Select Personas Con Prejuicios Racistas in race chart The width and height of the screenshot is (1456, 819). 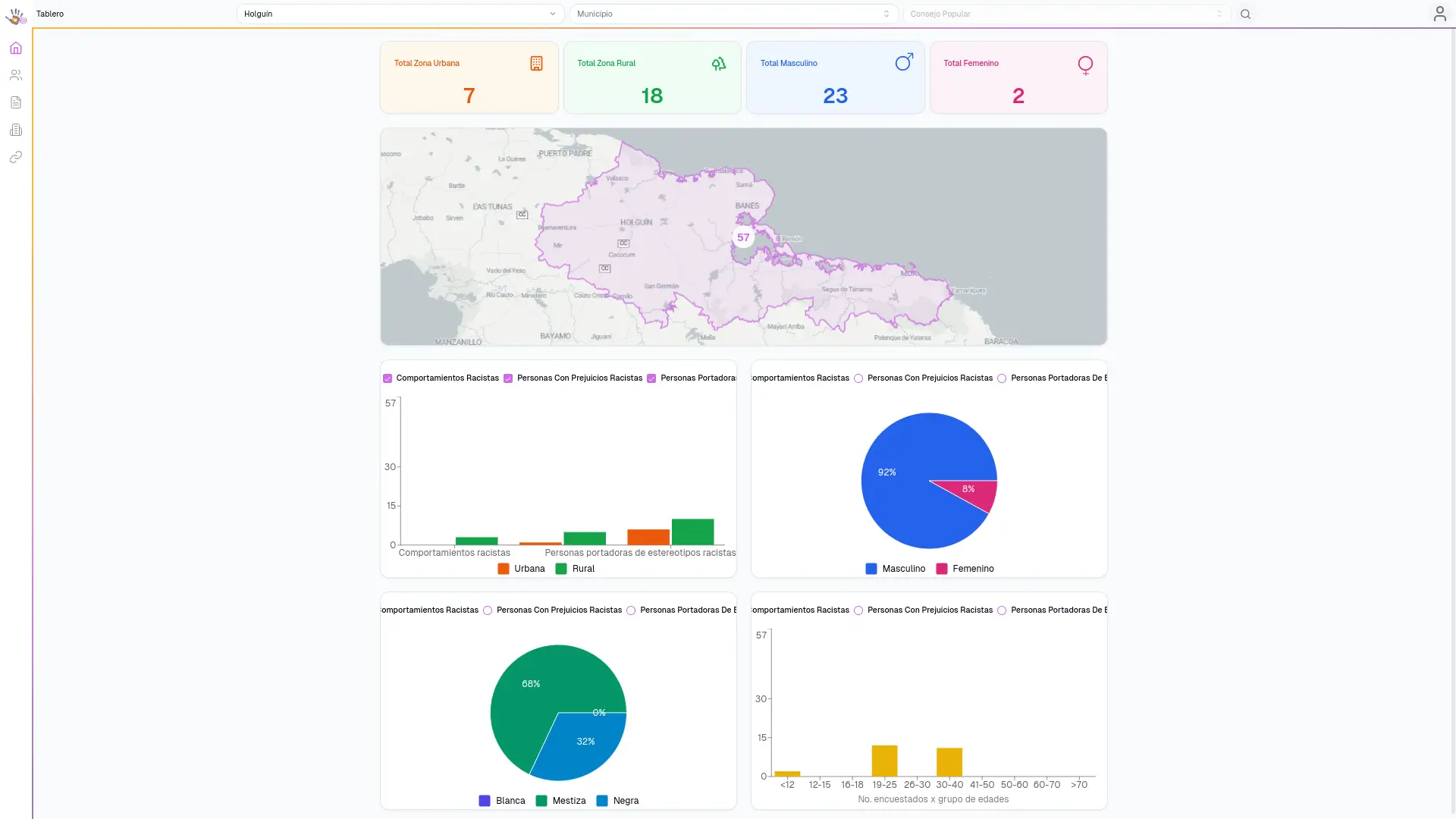pyautogui.click(x=488, y=610)
